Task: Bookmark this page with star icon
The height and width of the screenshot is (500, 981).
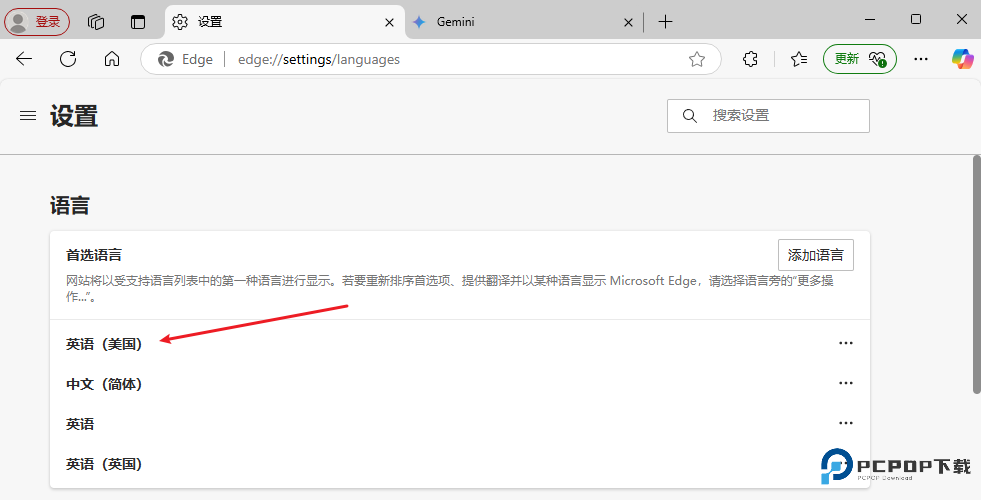Action: tap(697, 59)
